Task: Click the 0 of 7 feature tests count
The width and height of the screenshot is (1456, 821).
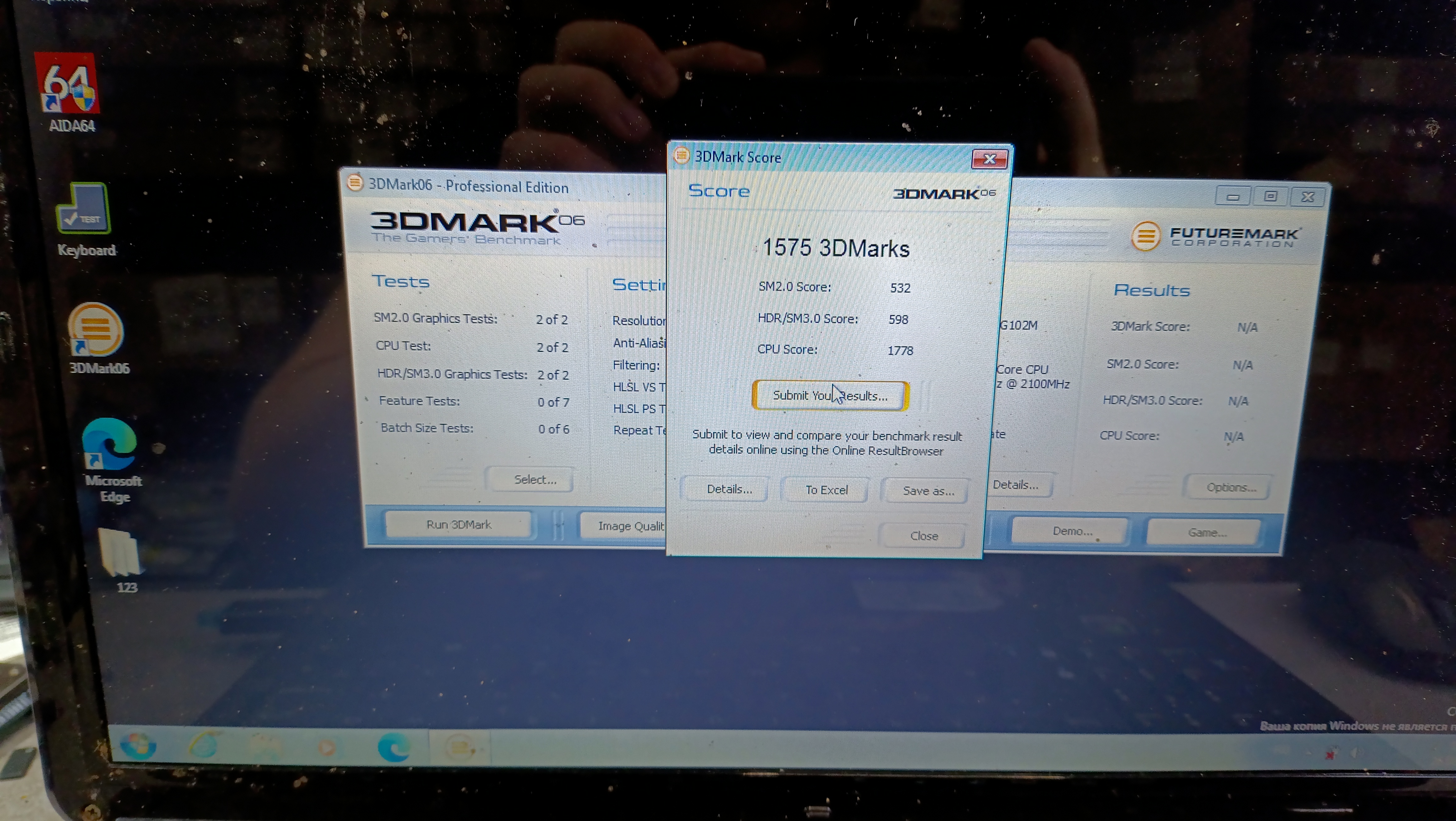Action: pos(553,402)
